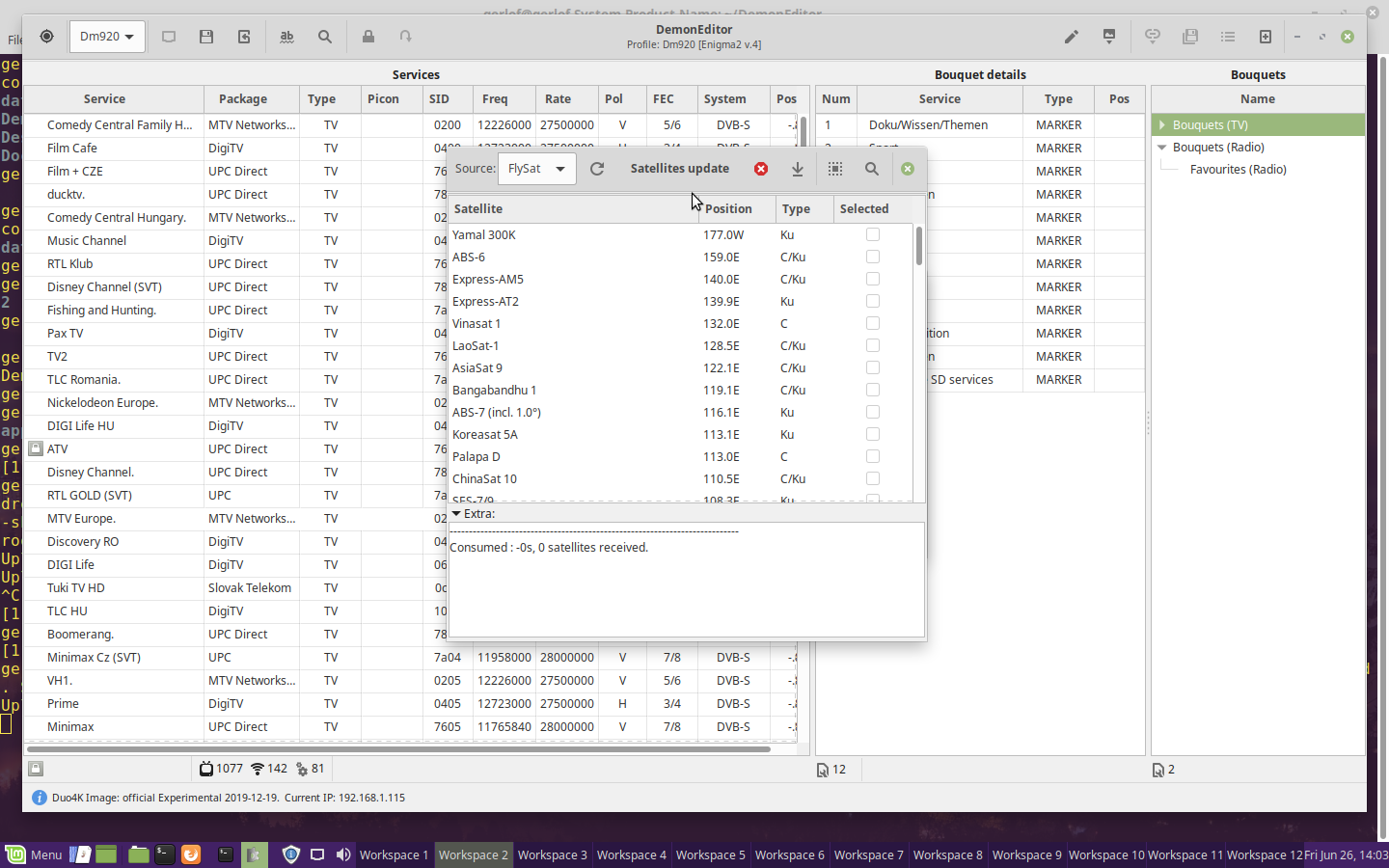Click the import/send-back toolbar icon
This screenshot has width=1389, height=868.
(x=244, y=37)
